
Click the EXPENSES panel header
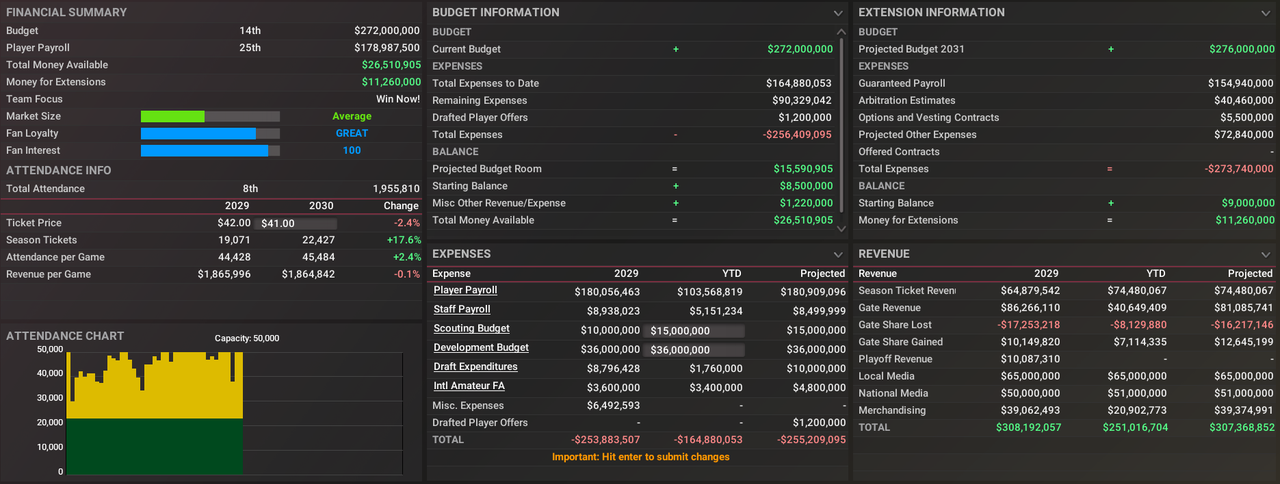[x=462, y=254]
